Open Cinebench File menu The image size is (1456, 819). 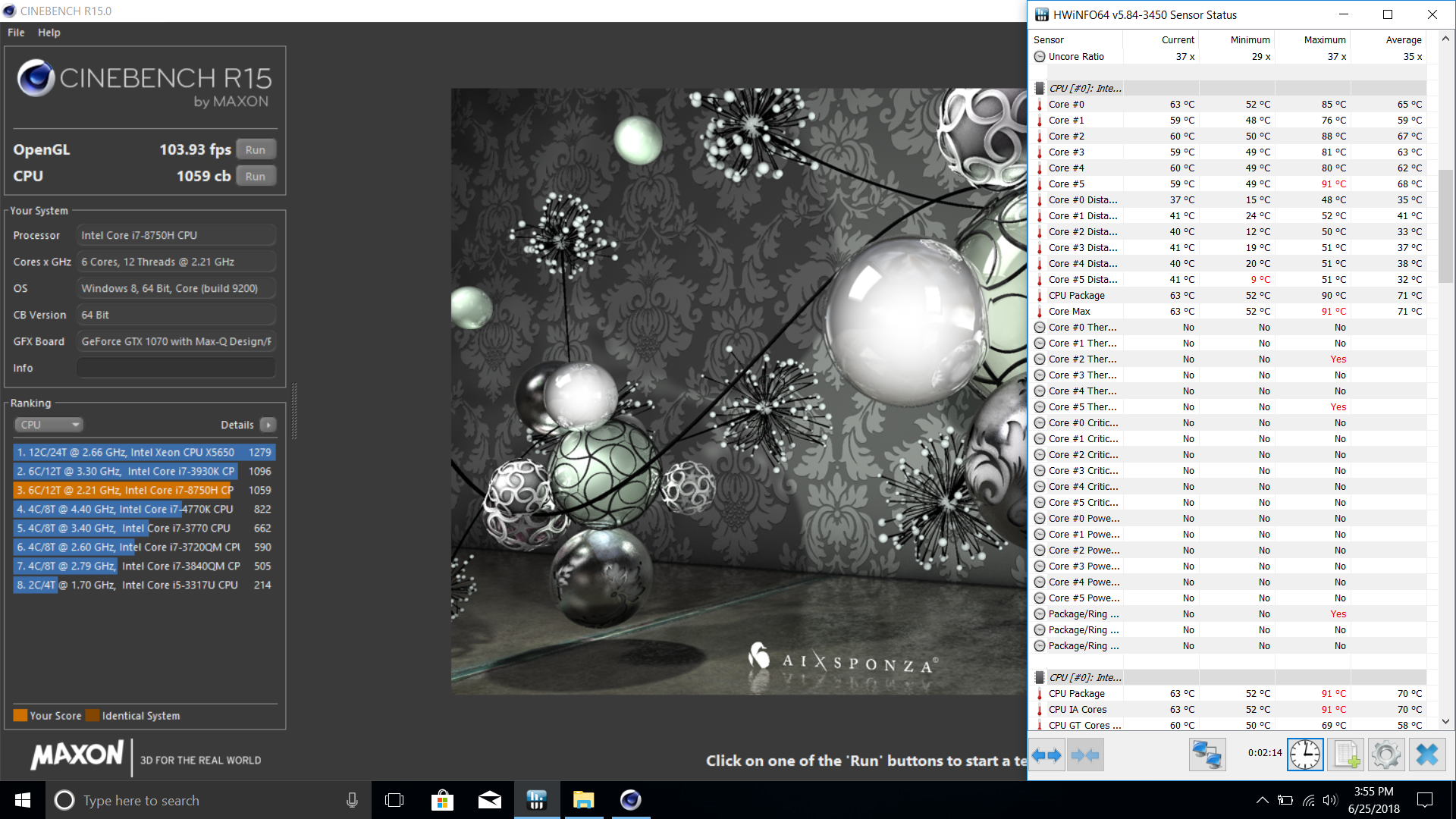click(16, 33)
